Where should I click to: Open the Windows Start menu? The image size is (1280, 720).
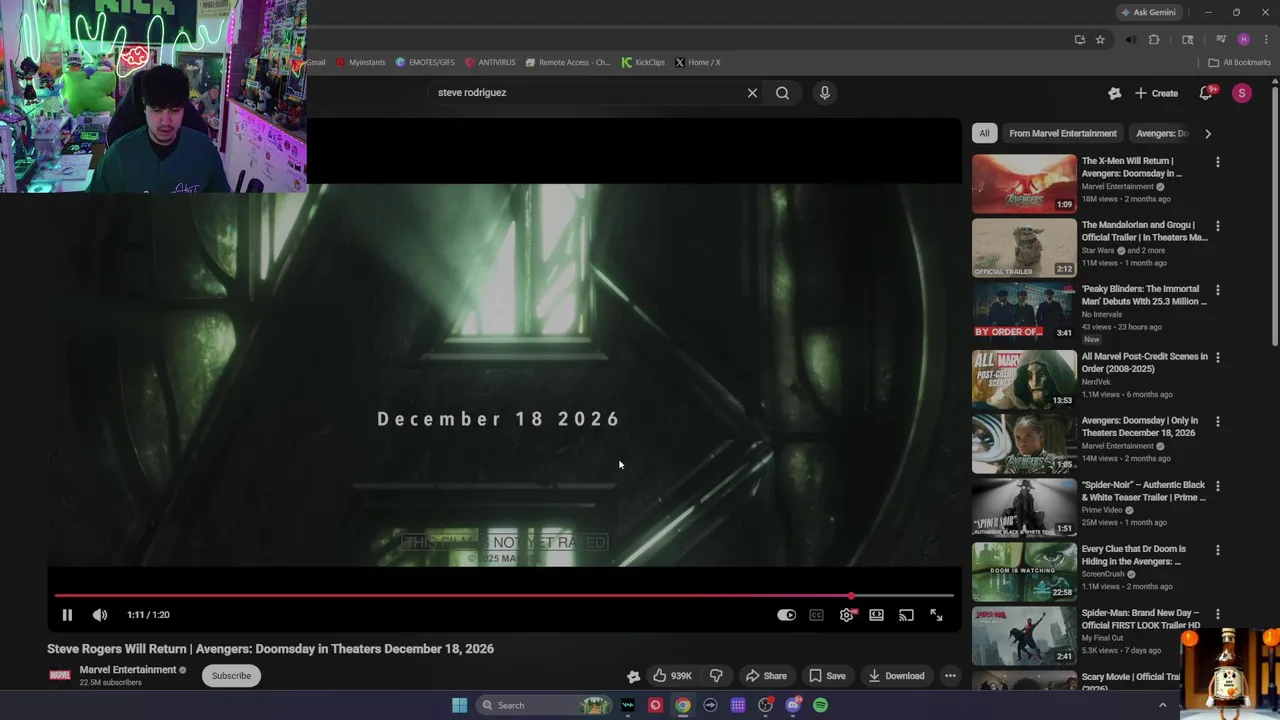[x=459, y=705]
